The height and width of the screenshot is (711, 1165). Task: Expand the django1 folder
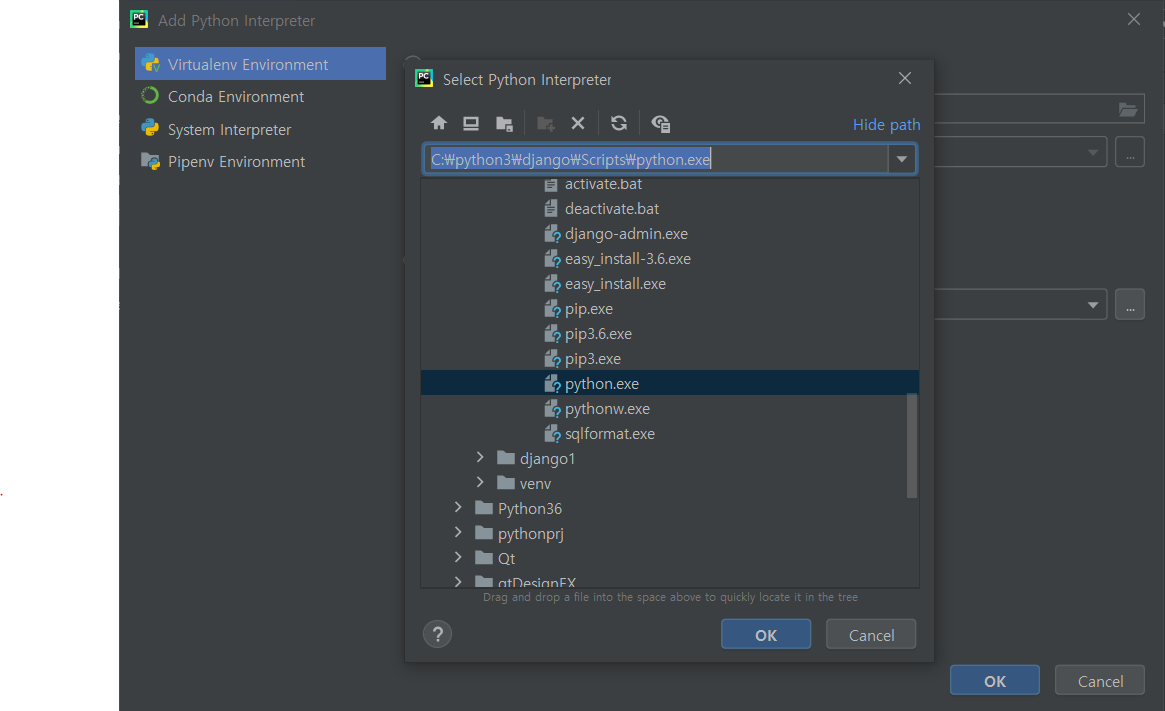pos(480,458)
